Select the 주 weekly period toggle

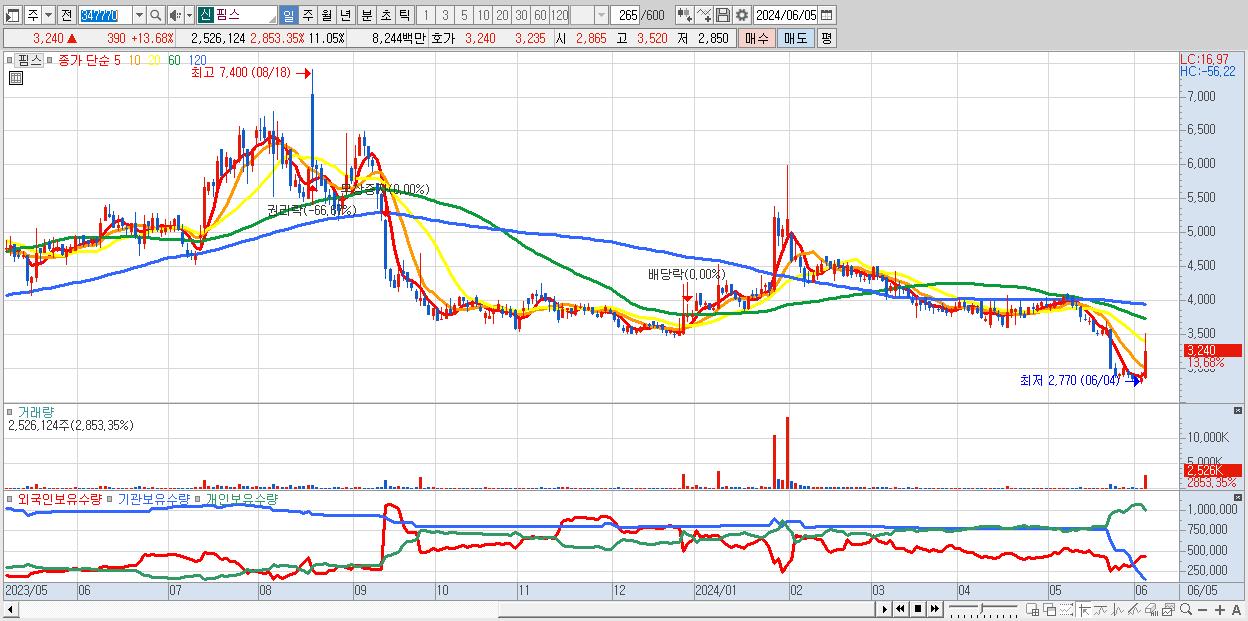[308, 15]
